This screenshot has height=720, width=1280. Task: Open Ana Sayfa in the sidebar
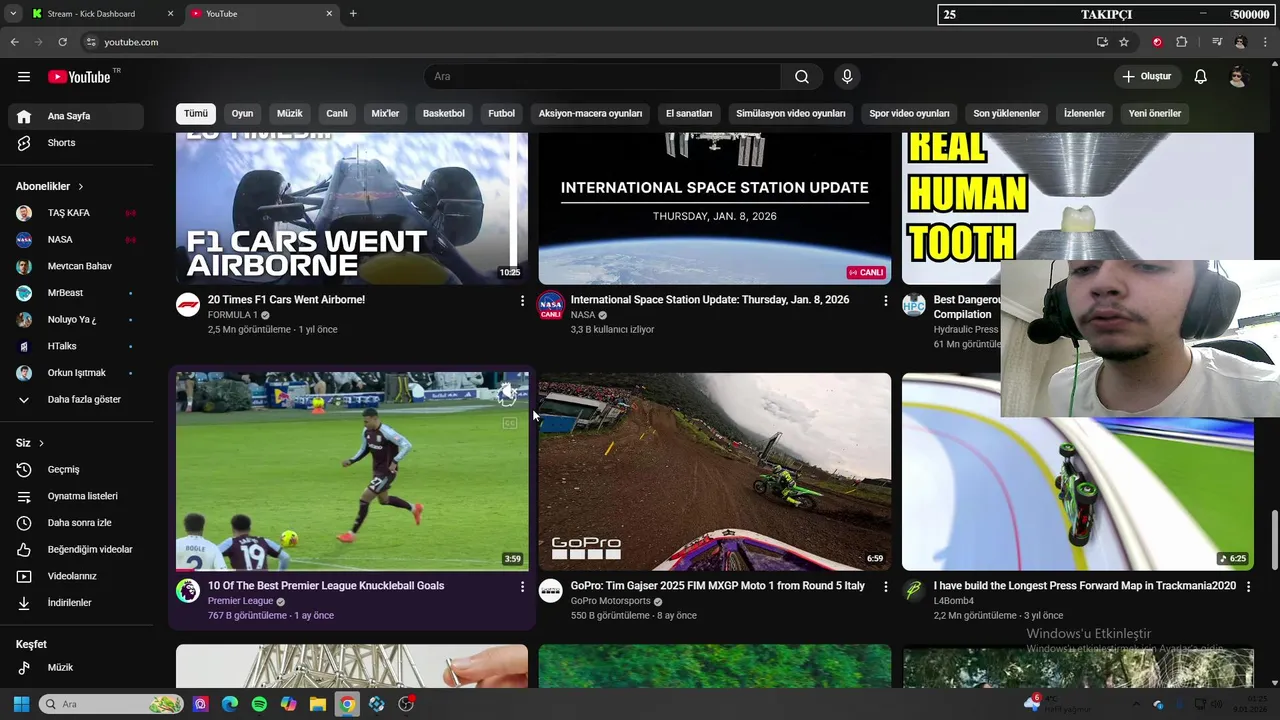click(75, 116)
